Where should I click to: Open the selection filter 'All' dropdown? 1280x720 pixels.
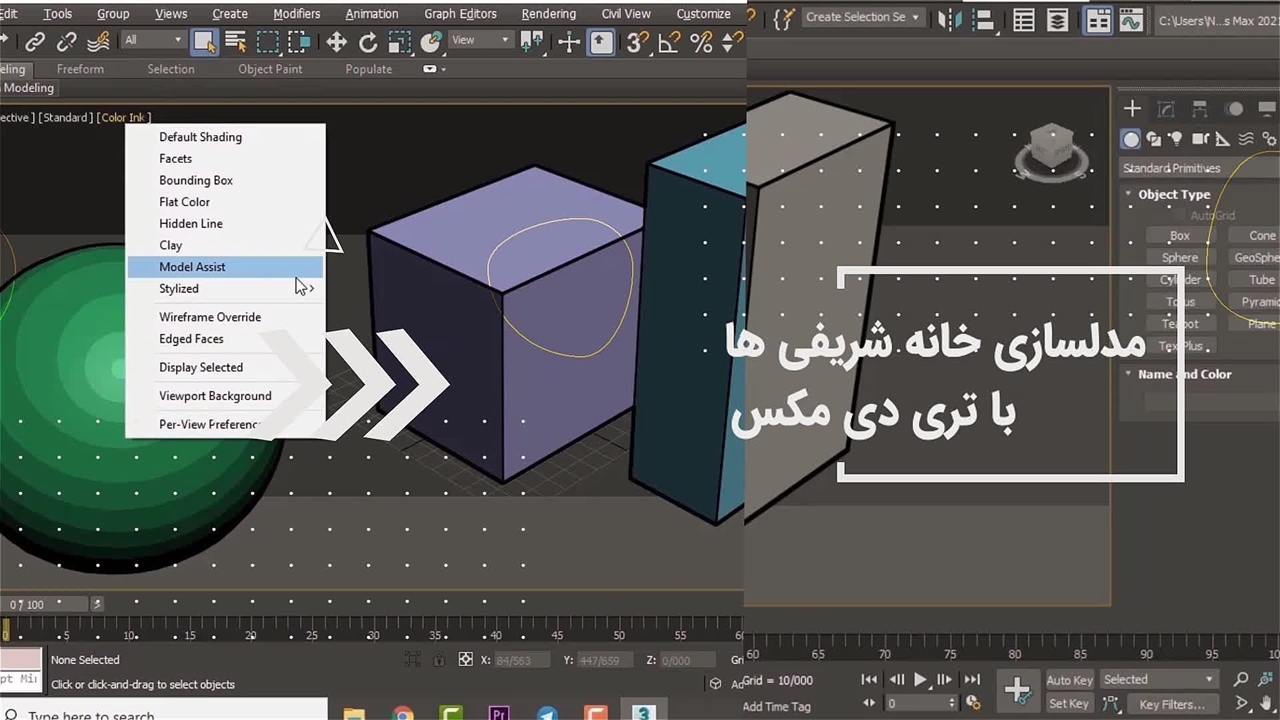[x=153, y=40]
